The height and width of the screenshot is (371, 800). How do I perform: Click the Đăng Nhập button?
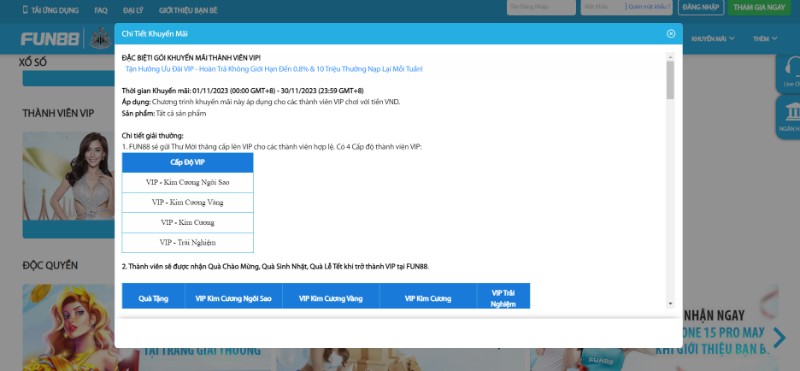tap(701, 7)
